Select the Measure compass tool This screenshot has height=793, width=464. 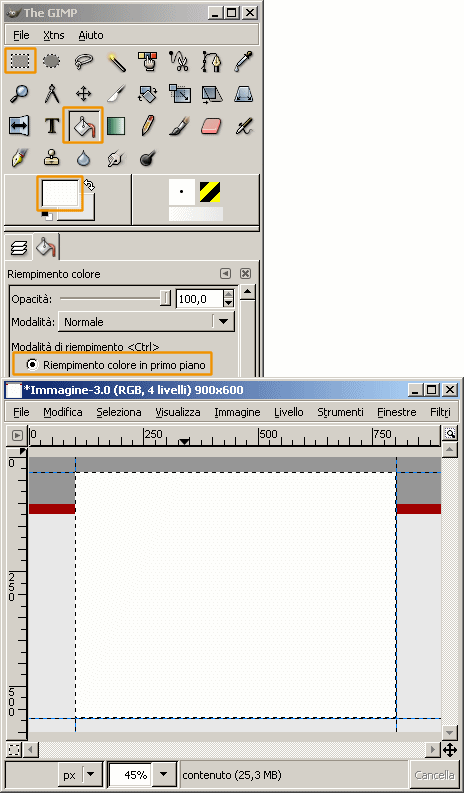pos(51,94)
